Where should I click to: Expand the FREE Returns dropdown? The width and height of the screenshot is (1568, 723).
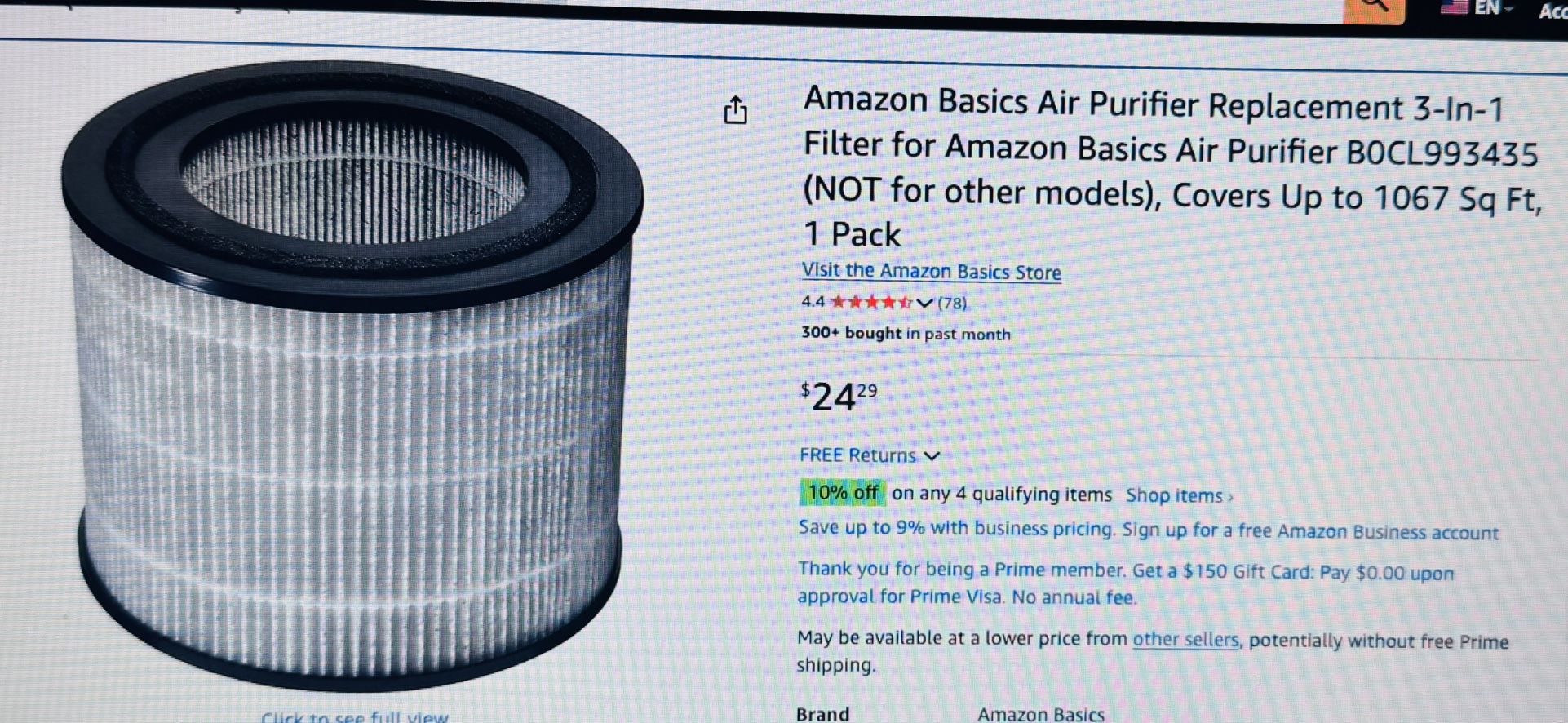coord(870,455)
